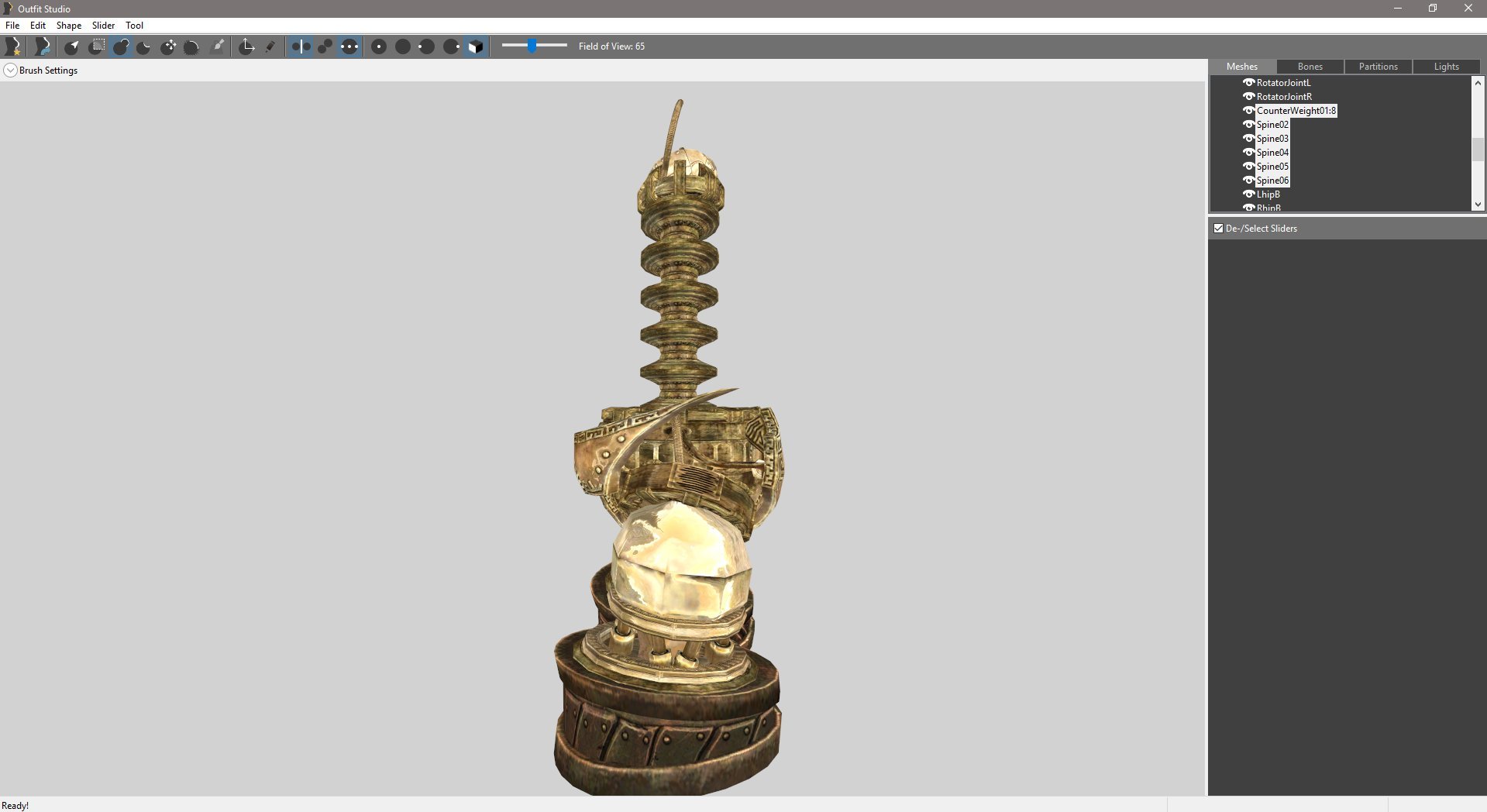This screenshot has width=1487, height=812.
Task: Select the vertex Select arrow tool
Action: pos(72,46)
